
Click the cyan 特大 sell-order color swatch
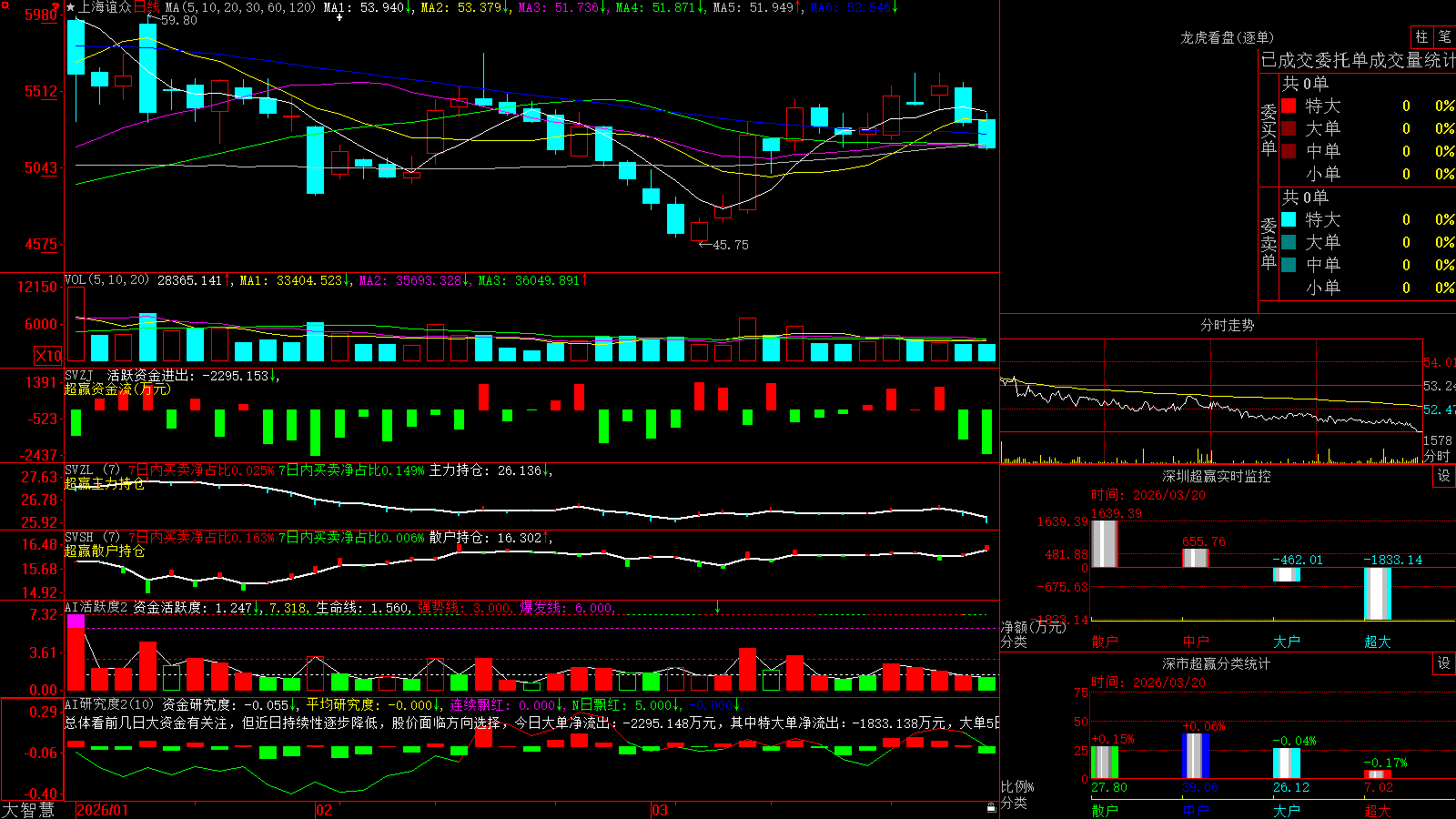1289,219
